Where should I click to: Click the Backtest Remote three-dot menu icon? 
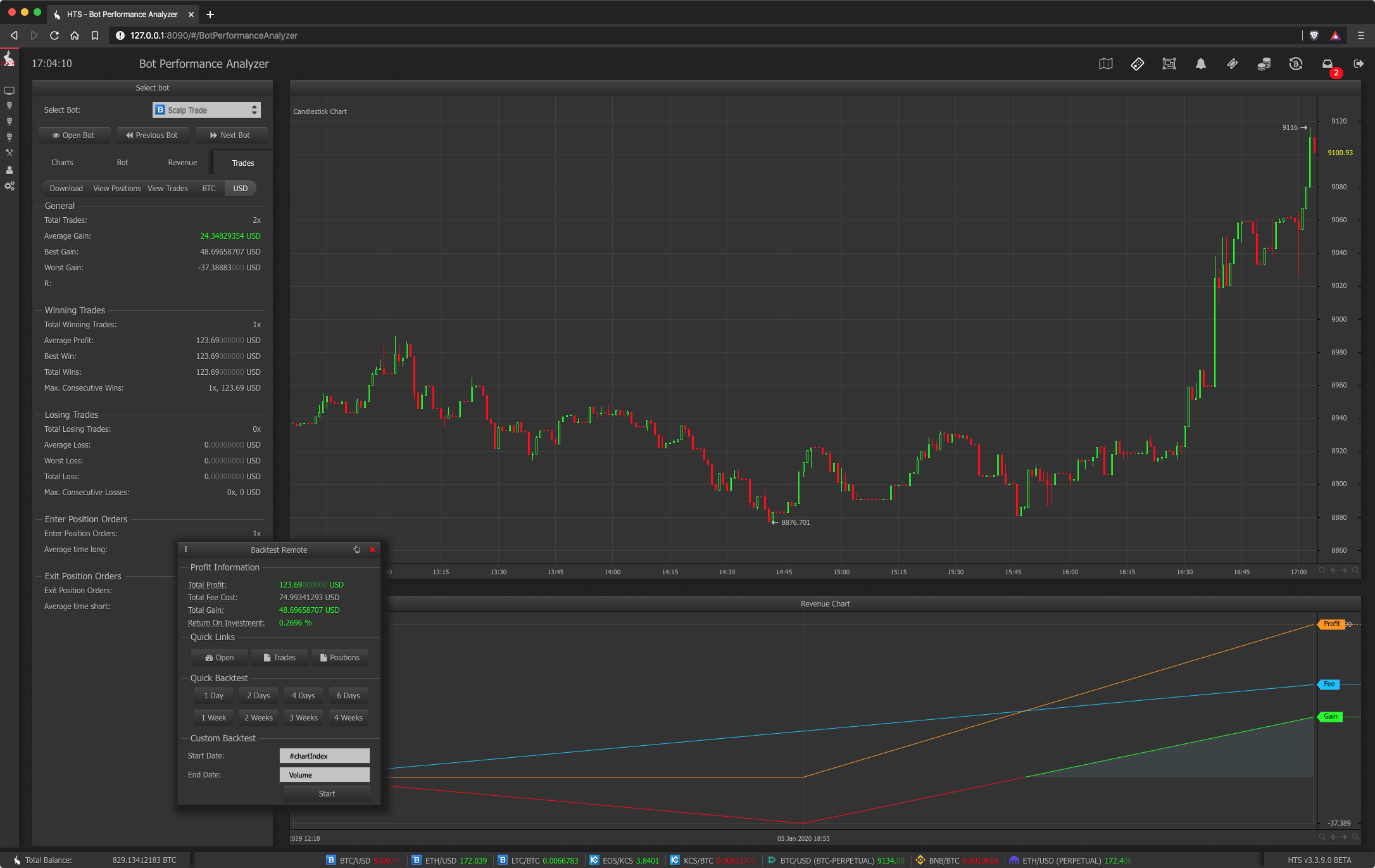coord(185,550)
